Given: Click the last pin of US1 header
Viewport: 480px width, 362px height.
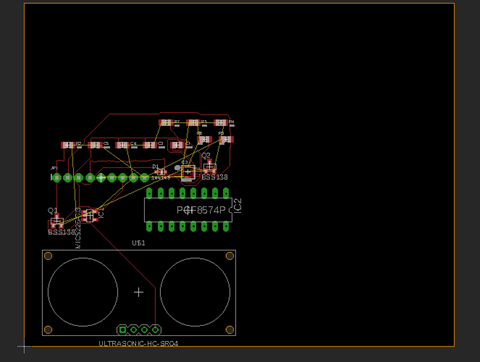Looking at the screenshot, I should click(x=155, y=330).
